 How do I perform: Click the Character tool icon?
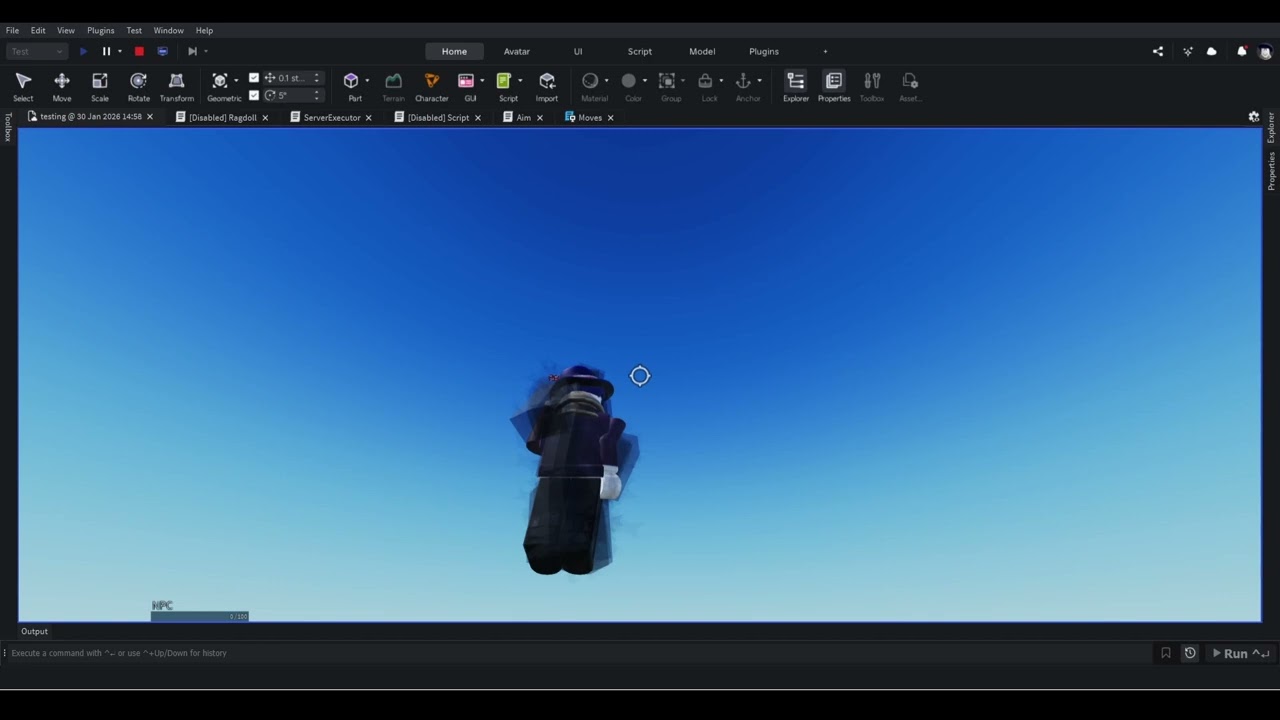[x=432, y=81]
